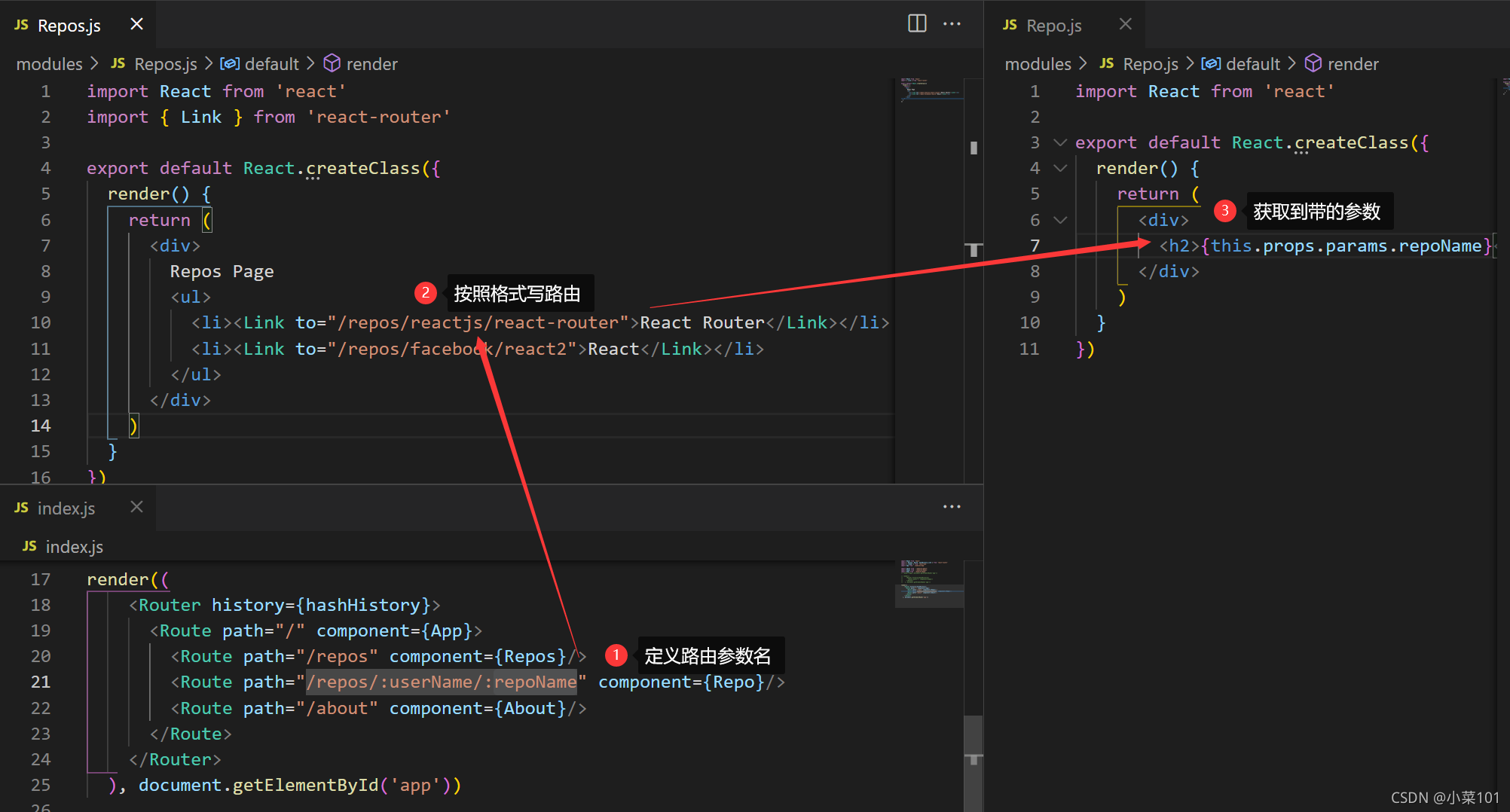The image size is (1510, 812).
Task: Open more actions menu for index.js editor group
Action: coord(952,506)
